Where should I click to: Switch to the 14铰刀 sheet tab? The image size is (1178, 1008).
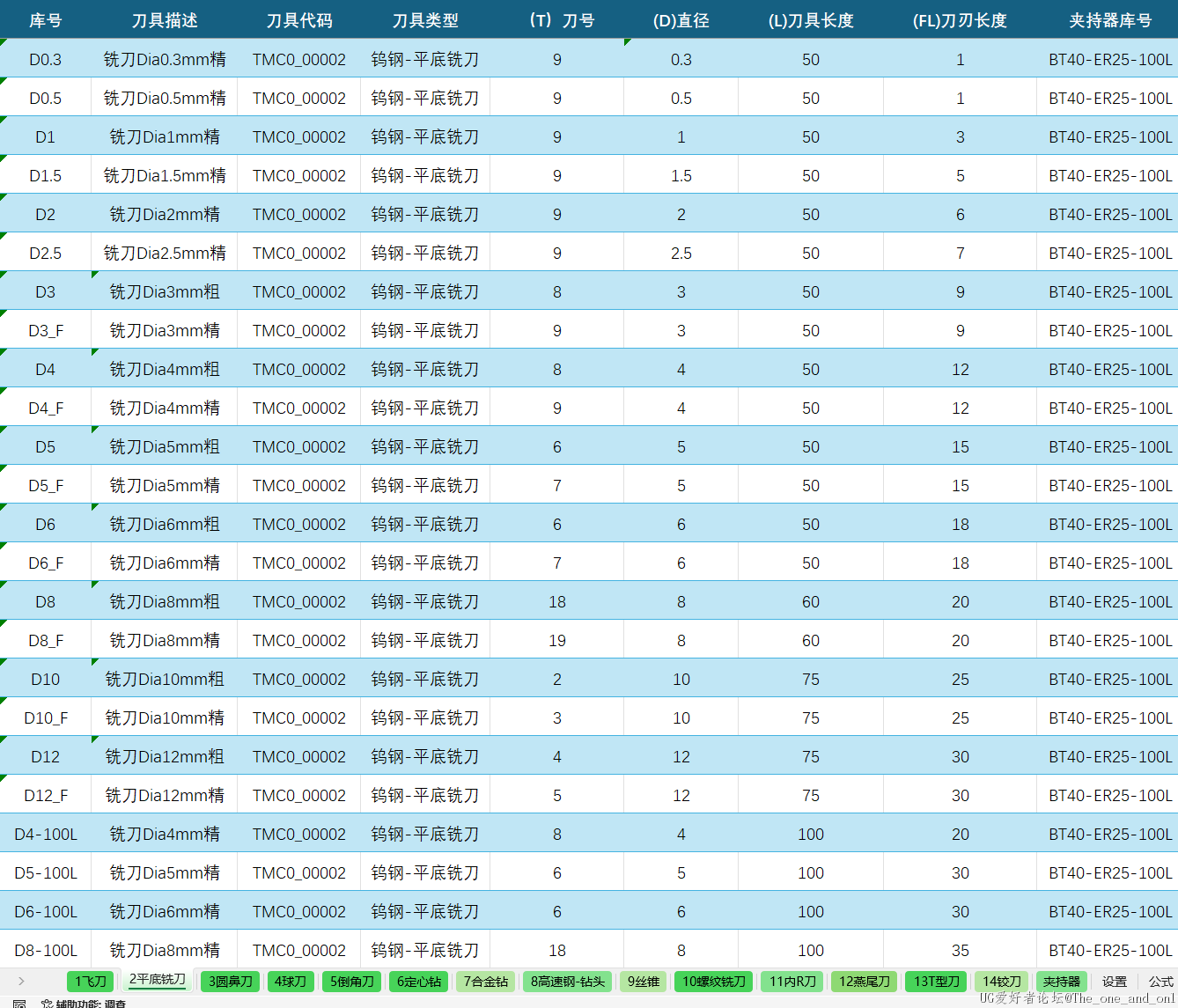1002,981
